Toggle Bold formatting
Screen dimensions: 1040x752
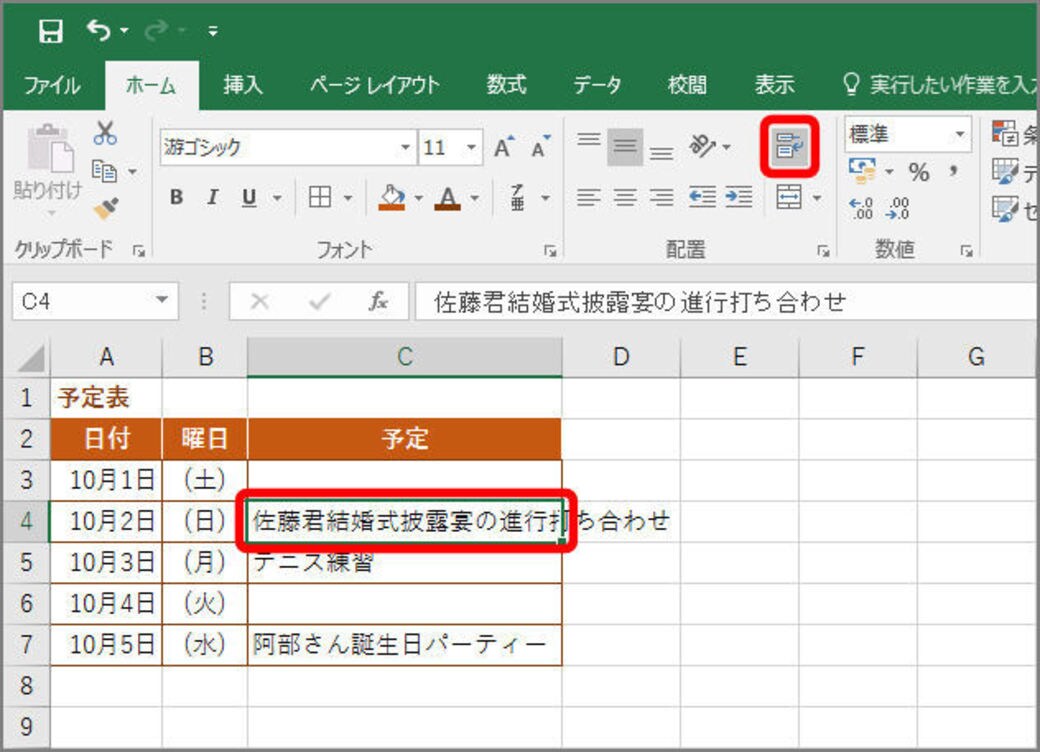(x=176, y=197)
